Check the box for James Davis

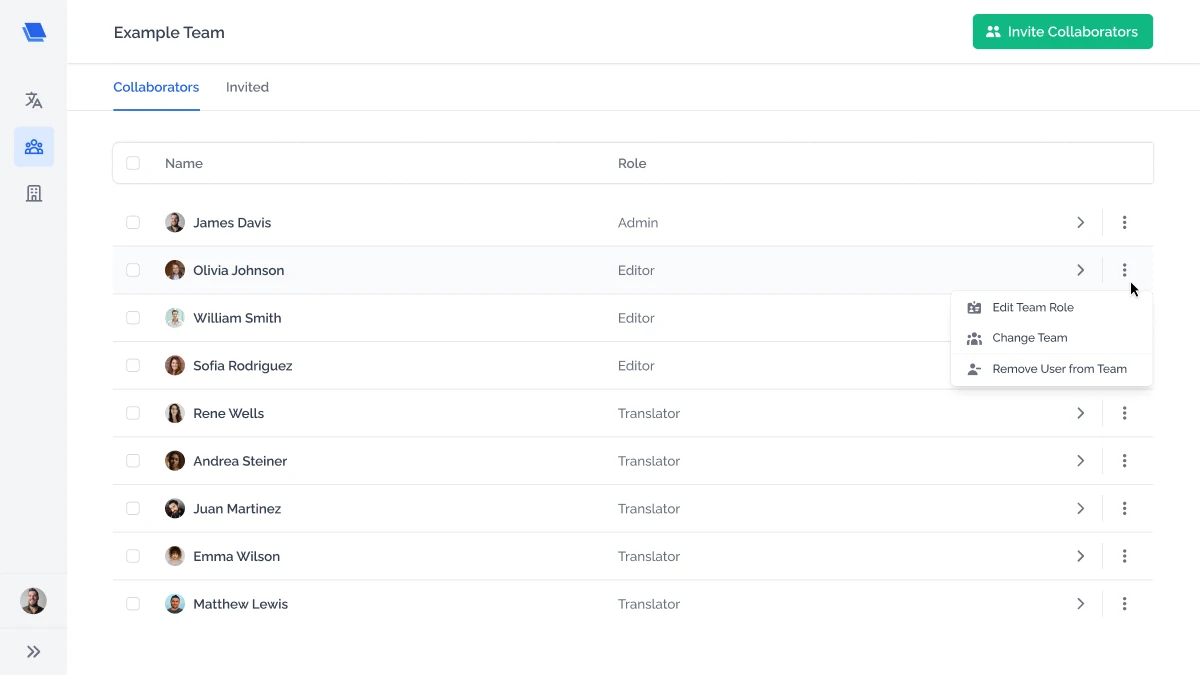[x=133, y=223]
